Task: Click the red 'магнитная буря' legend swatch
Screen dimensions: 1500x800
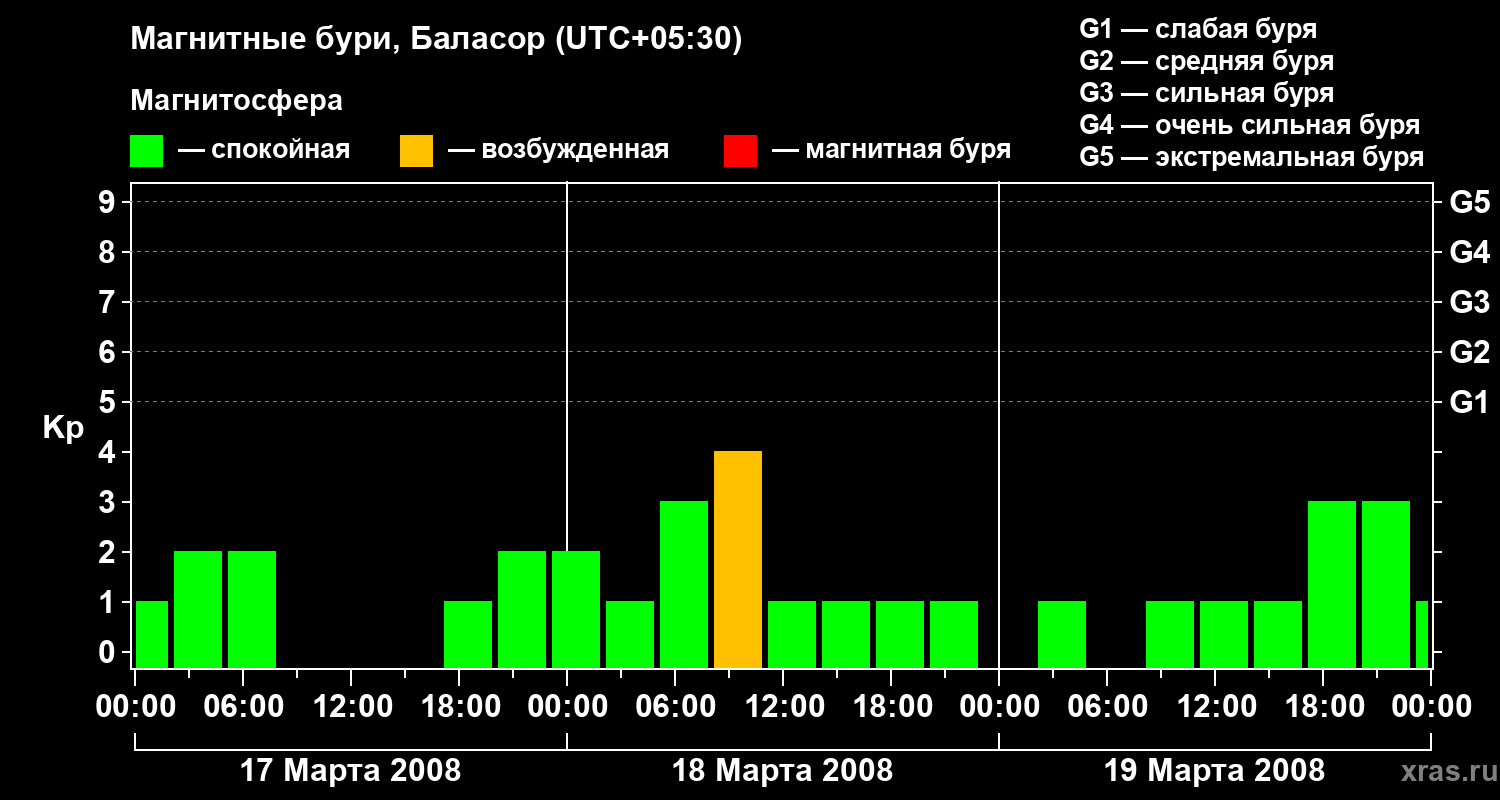Action: tap(741, 151)
